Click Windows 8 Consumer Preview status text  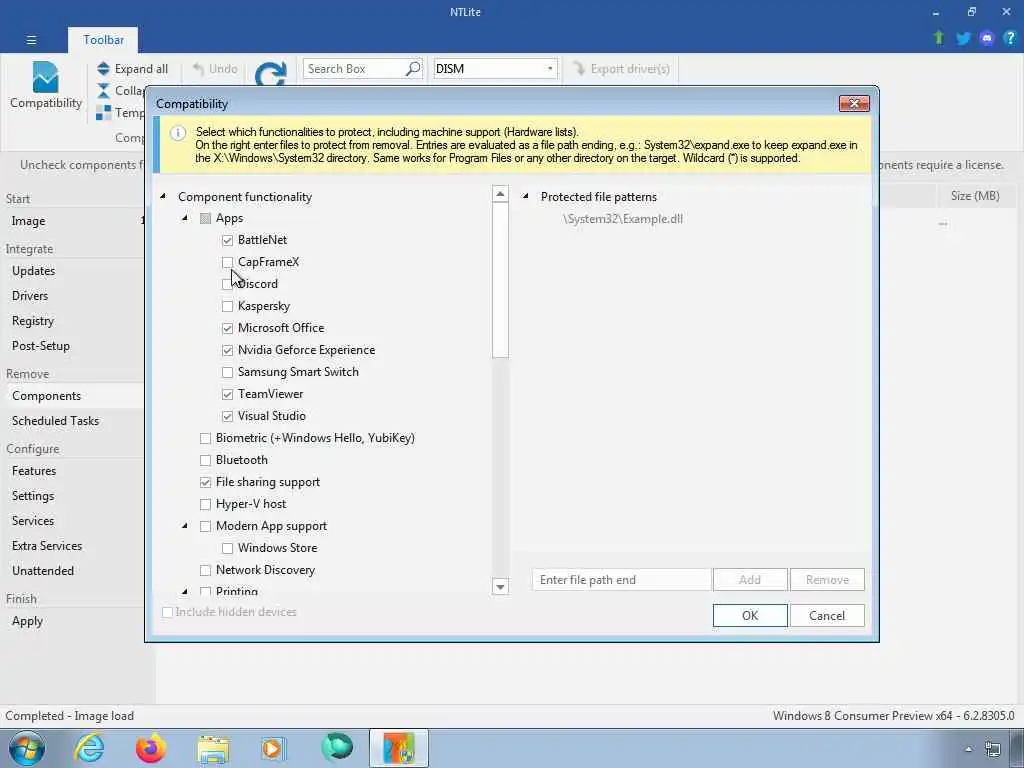click(893, 716)
